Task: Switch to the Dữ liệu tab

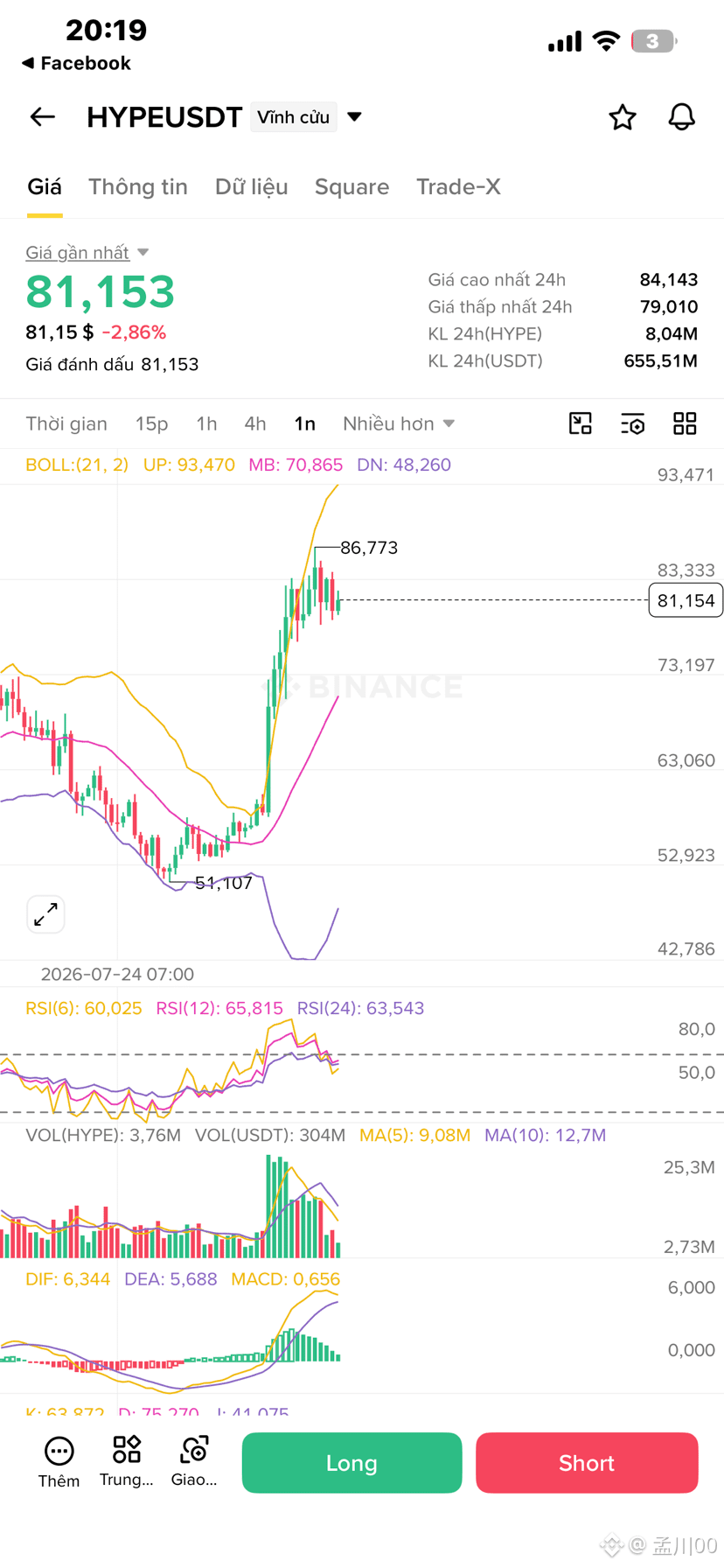Action: pos(252,186)
